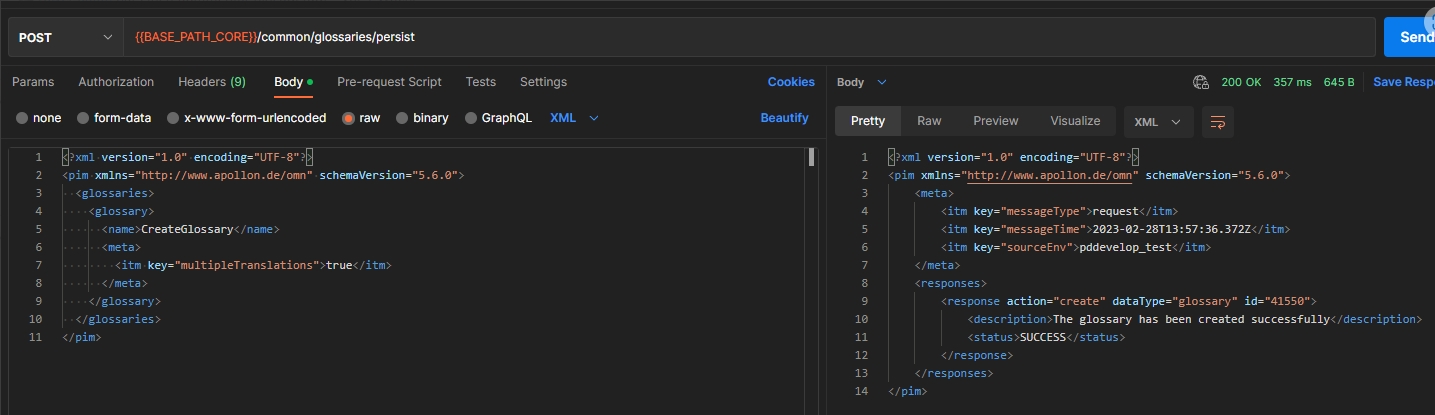Viewport: 1435px width, 415px height.
Task: Switch to the Params tab
Action: pos(33,82)
